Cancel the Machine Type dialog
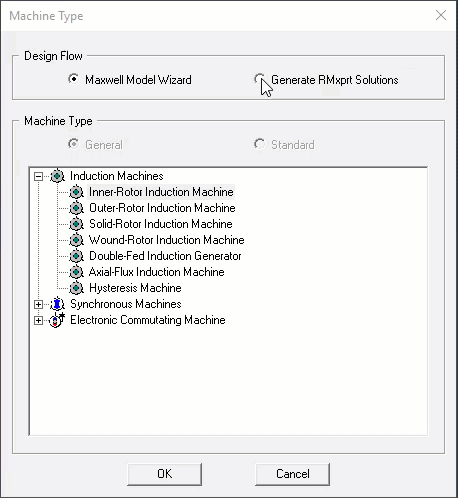This screenshot has height=498, width=458. click(x=292, y=474)
